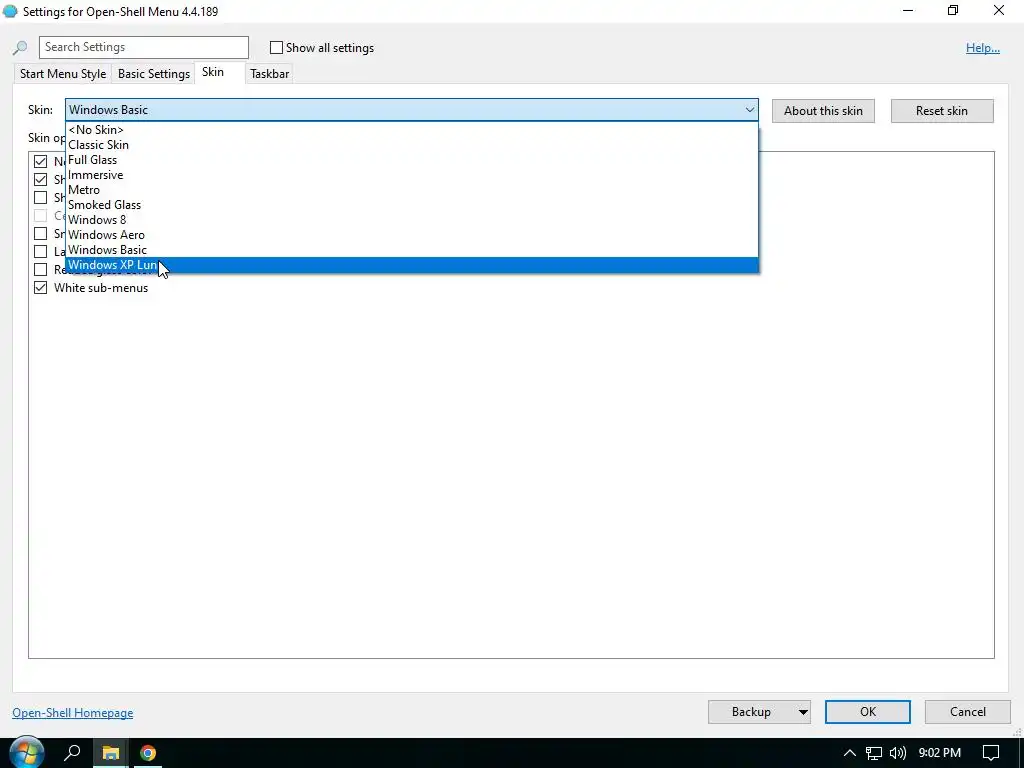Switch to the Start Menu Style tab
Screen dimensions: 1024x768
click(63, 74)
